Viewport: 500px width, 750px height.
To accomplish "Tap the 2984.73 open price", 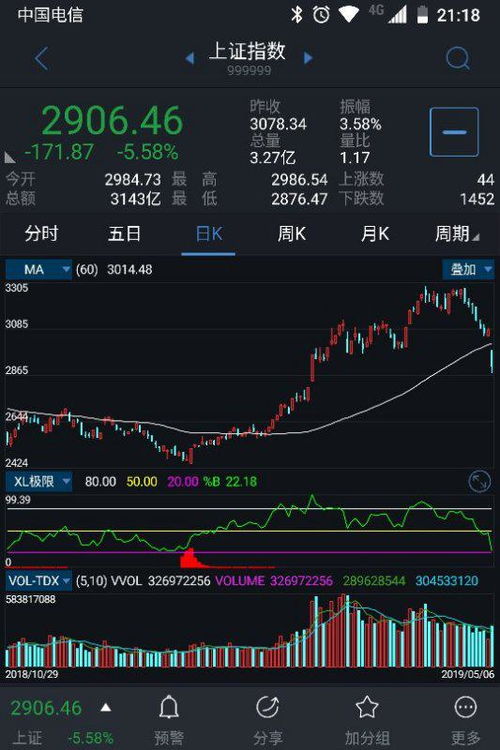I will 133,180.
